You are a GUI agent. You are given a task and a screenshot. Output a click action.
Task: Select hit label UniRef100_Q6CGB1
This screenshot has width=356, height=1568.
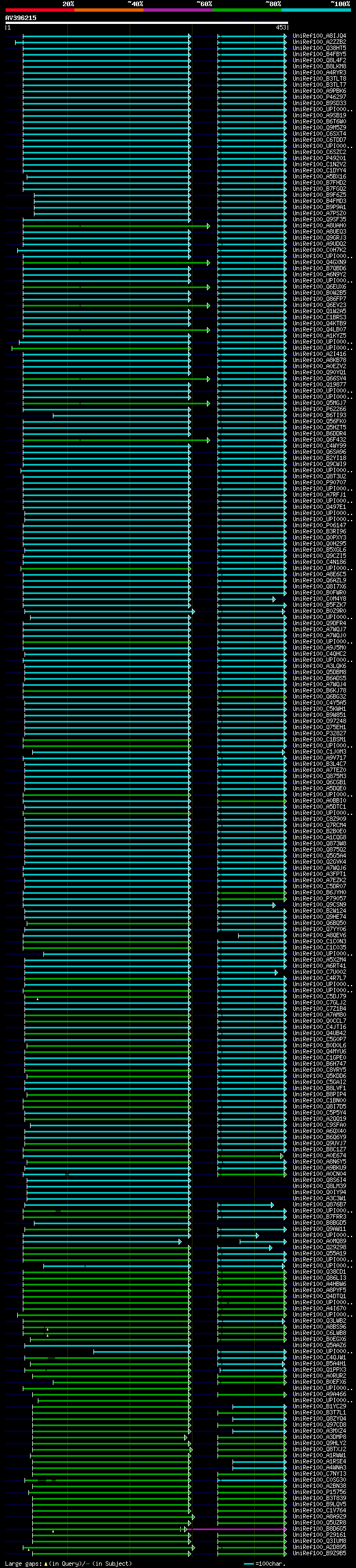click(319, 782)
